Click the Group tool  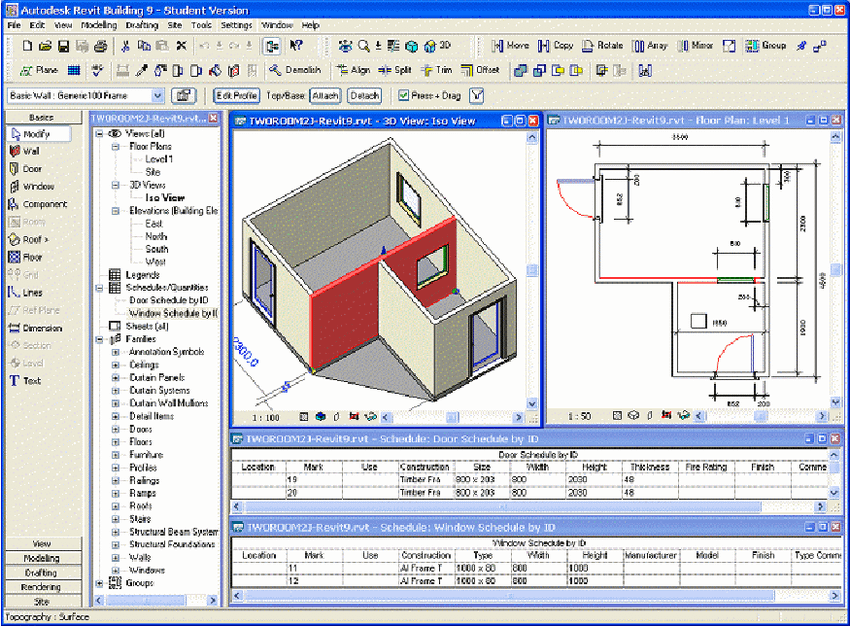765,46
